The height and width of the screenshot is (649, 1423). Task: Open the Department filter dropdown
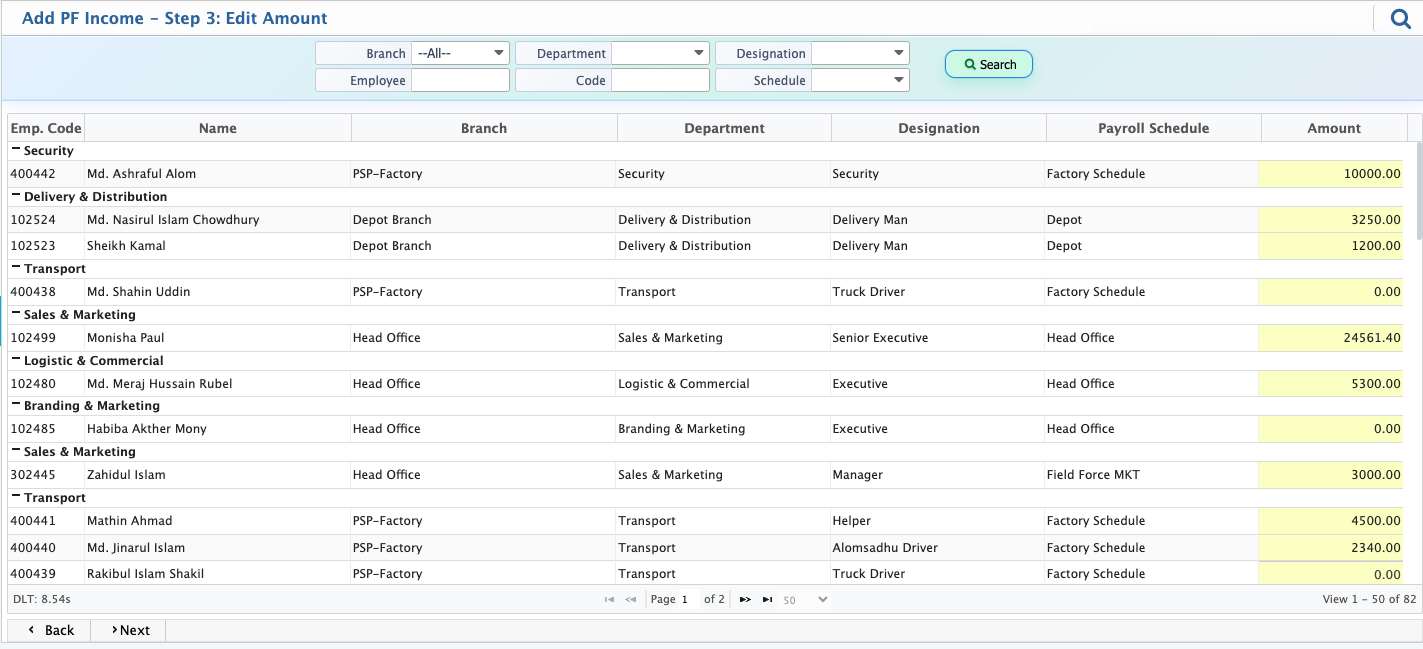pos(660,53)
